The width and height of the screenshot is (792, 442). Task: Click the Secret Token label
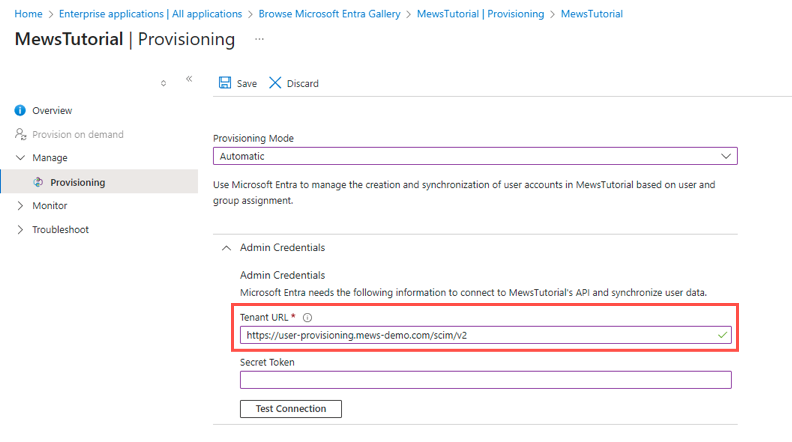click(x=267, y=362)
